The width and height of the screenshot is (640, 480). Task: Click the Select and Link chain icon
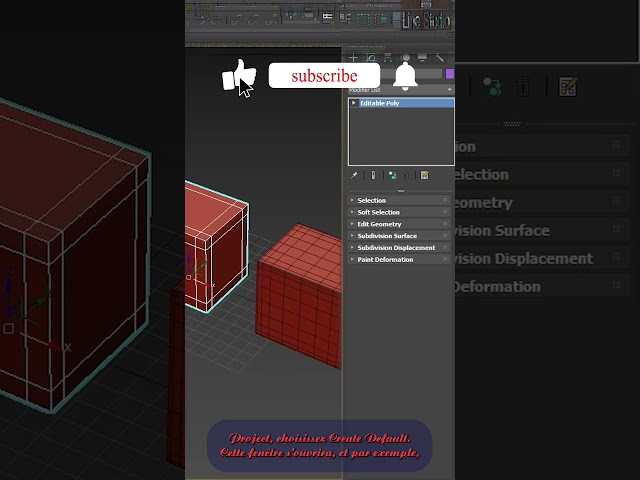[x=236, y=19]
